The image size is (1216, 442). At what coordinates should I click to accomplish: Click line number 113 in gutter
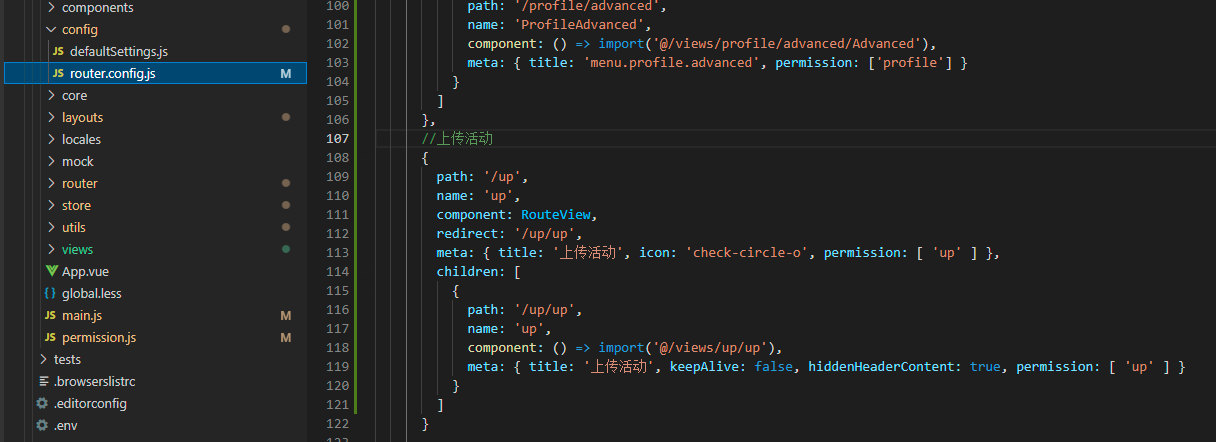(337, 252)
